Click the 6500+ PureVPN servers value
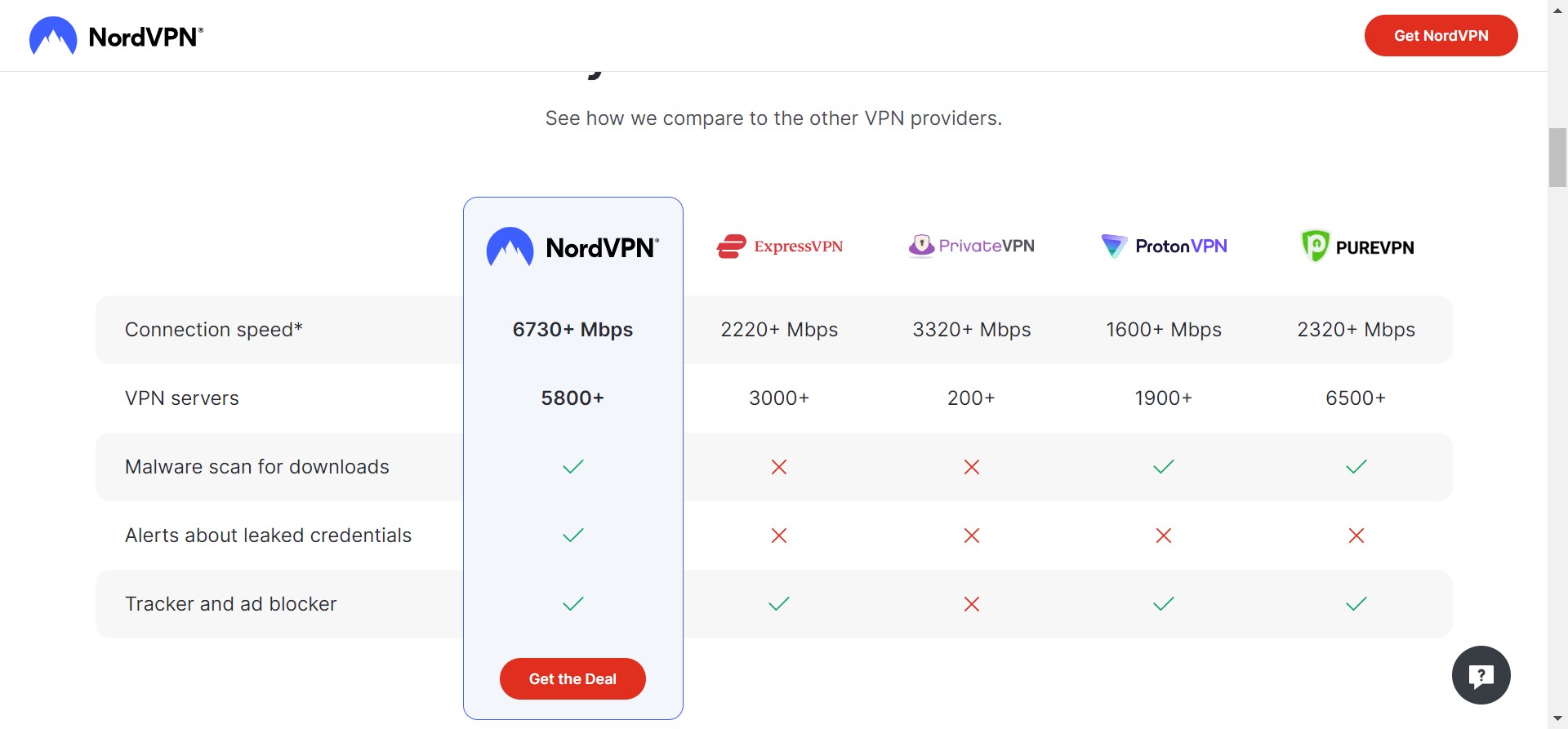The width and height of the screenshot is (1568, 729). tap(1356, 398)
